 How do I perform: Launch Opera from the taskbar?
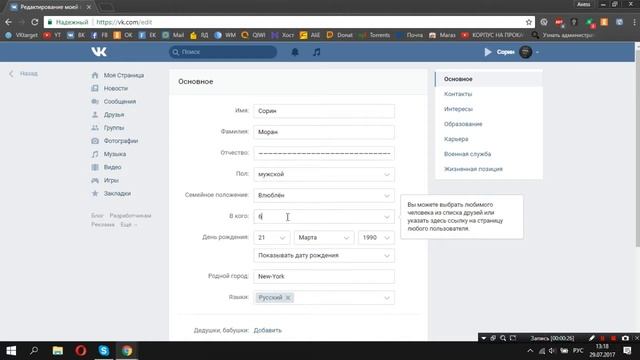click(x=81, y=351)
